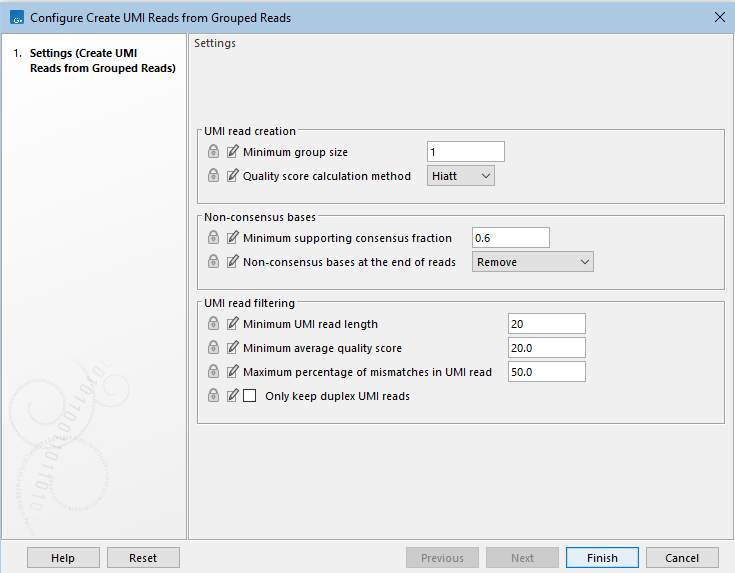Focus the Minimum UMI read length field
735x573 pixels.
pyautogui.click(x=546, y=324)
